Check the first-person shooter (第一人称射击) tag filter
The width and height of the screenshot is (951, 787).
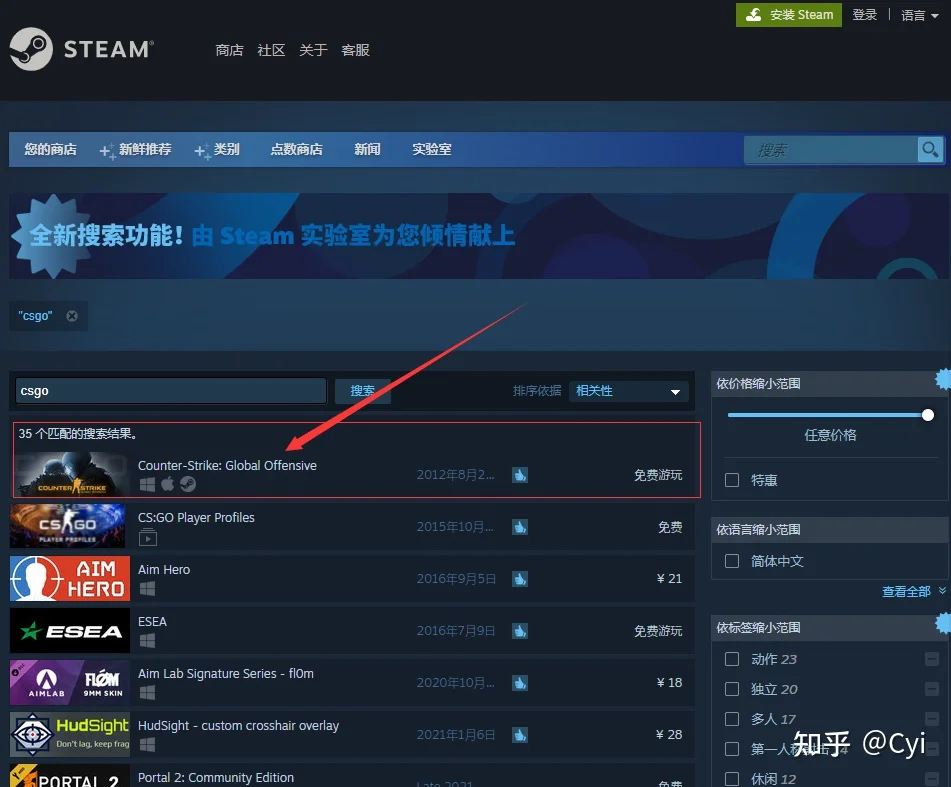pos(732,749)
